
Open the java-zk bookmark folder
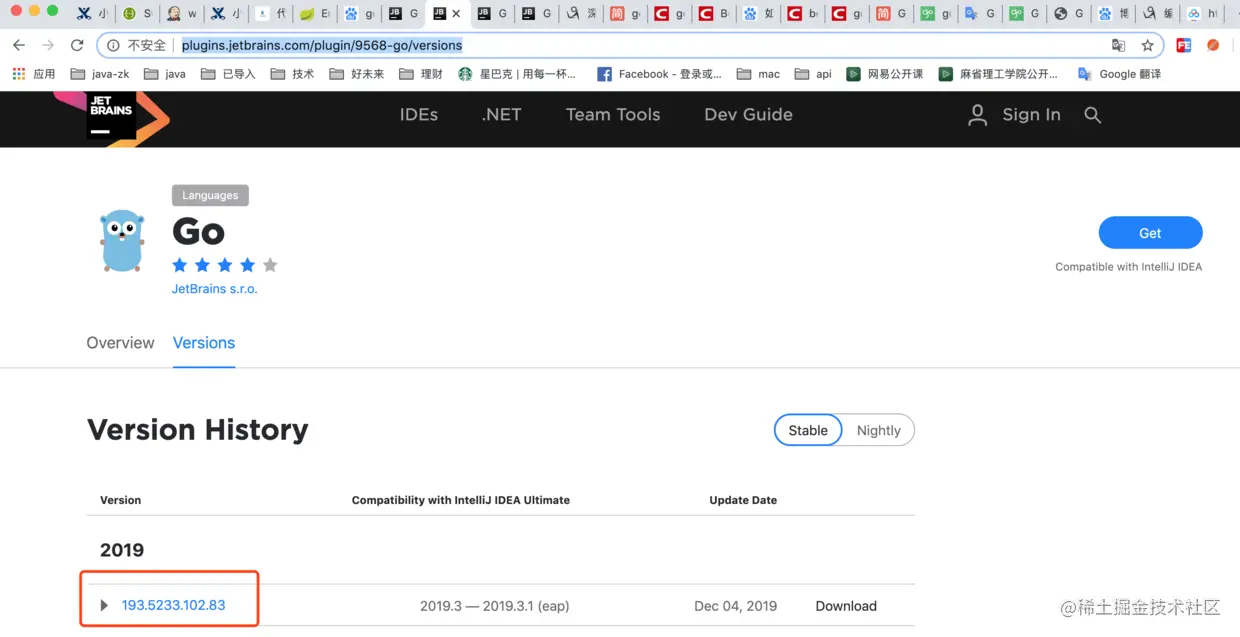click(x=100, y=74)
